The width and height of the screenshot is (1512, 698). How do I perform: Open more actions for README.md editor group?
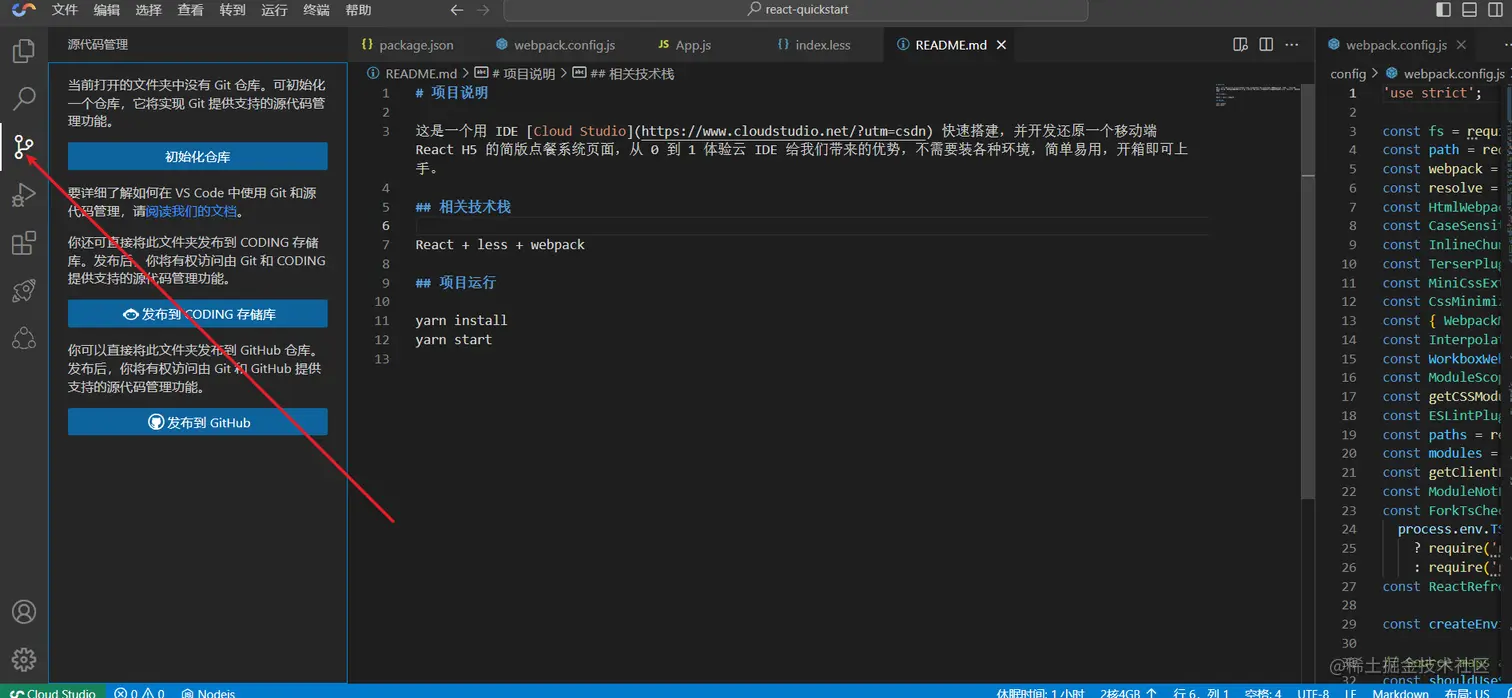point(1292,45)
